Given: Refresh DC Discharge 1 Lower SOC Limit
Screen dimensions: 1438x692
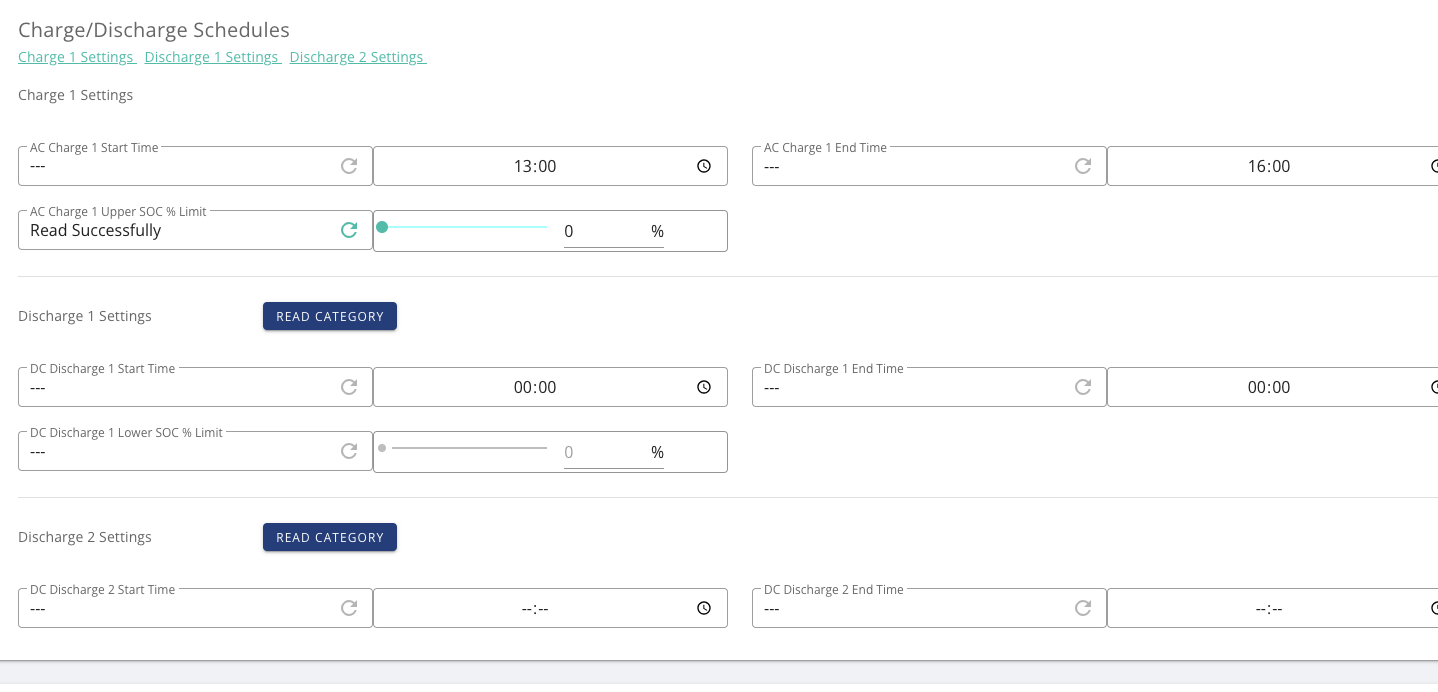Looking at the screenshot, I should (x=349, y=451).
